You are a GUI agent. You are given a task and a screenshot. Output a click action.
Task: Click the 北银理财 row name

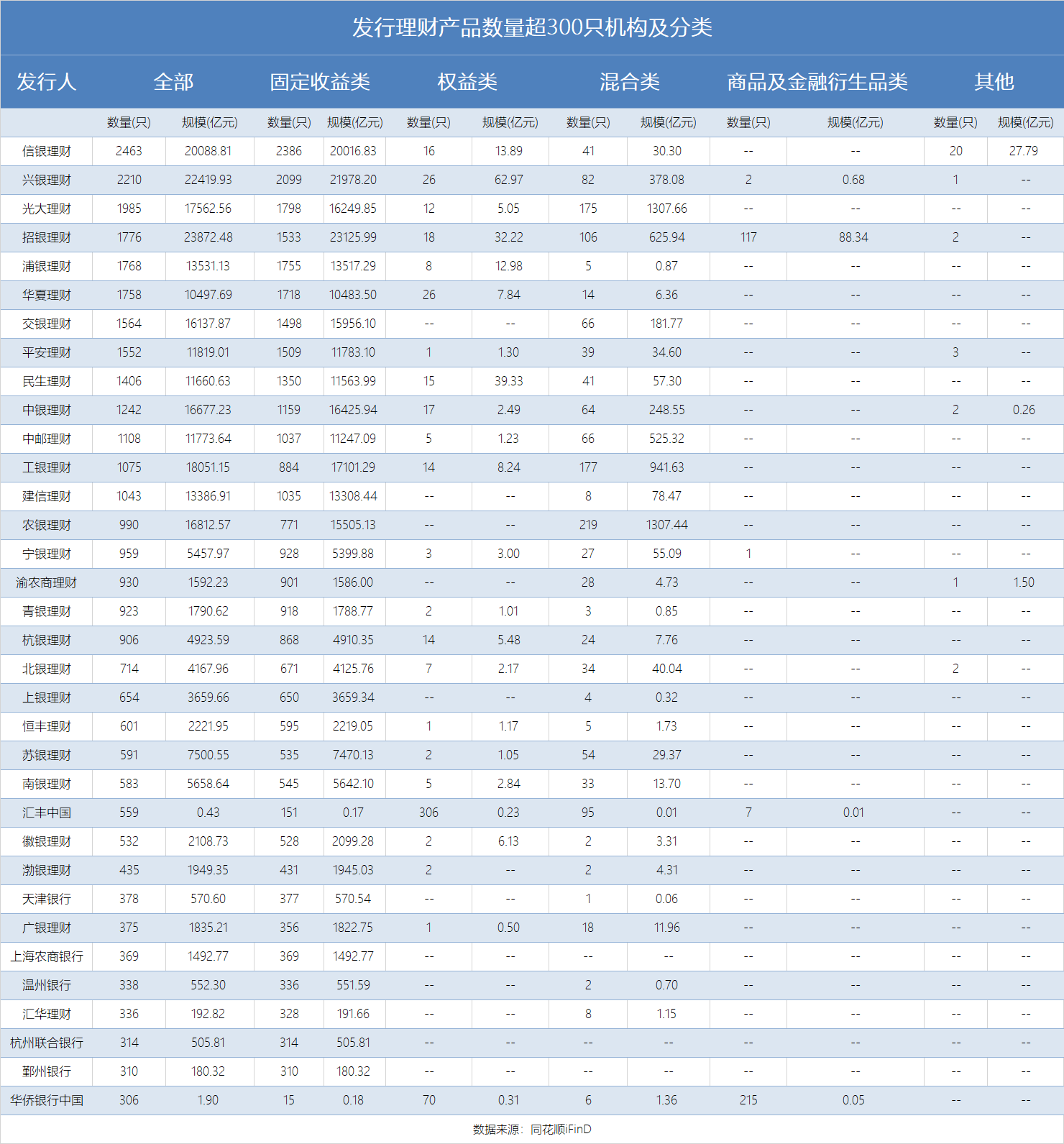click(47, 669)
